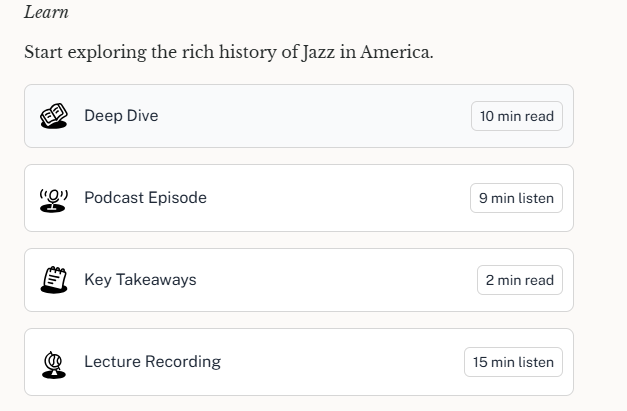Click the 10 min read badge
Image resolution: width=627 pixels, height=411 pixels.
[x=517, y=116]
